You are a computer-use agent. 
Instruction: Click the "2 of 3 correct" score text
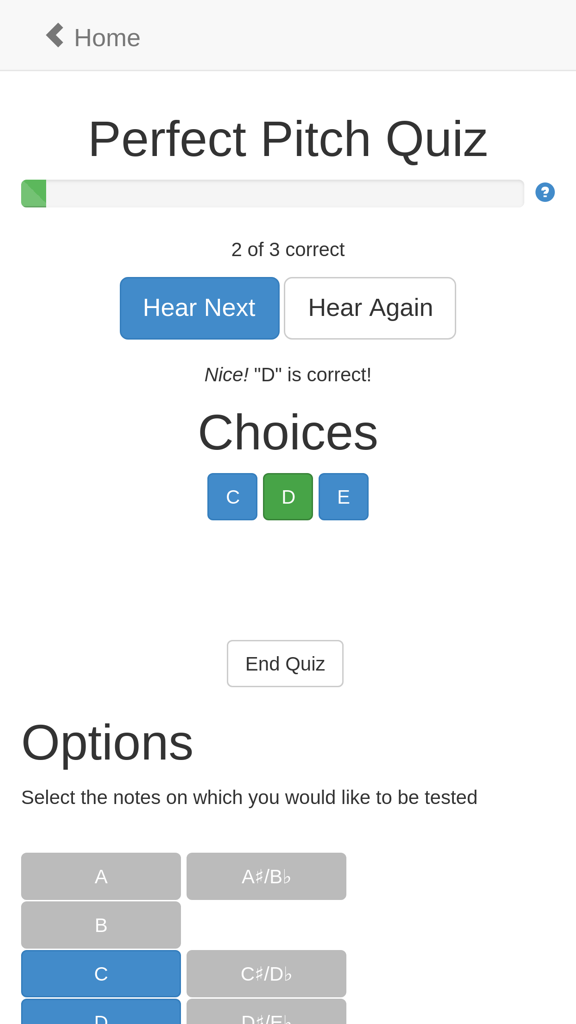[x=288, y=249]
